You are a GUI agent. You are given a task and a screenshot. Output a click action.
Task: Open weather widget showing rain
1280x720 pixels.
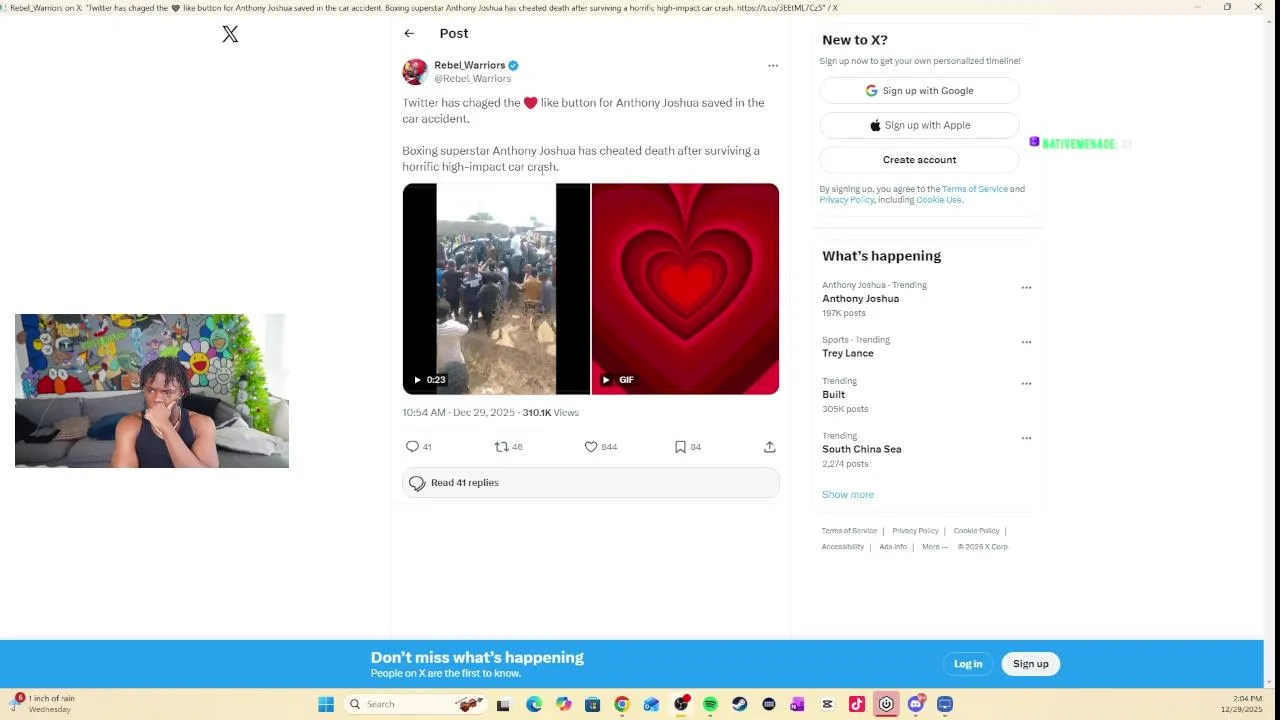(x=42, y=704)
